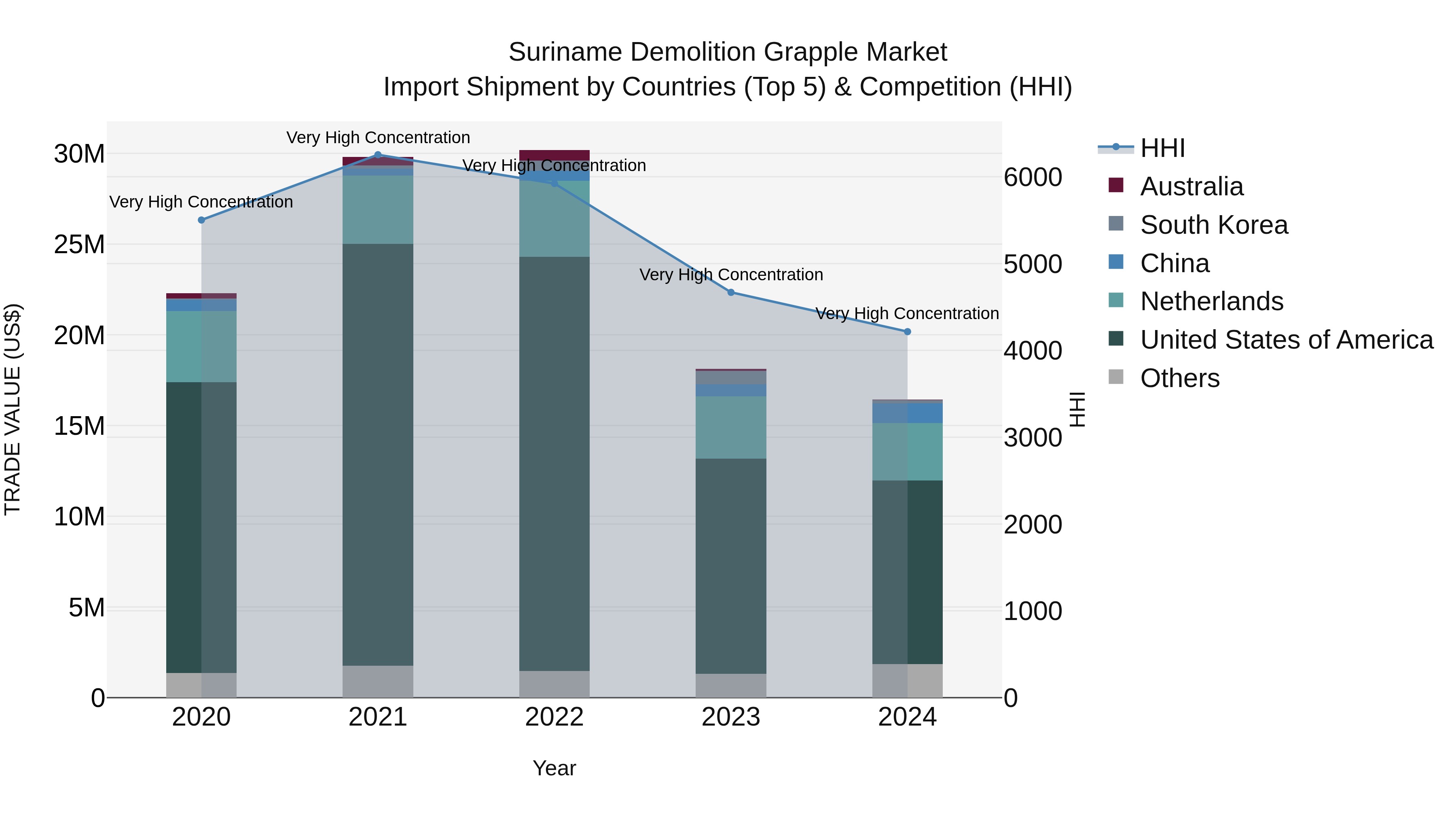Click the Australia maroon color swatch
Screen dimensions: 1456x819
point(1116,185)
